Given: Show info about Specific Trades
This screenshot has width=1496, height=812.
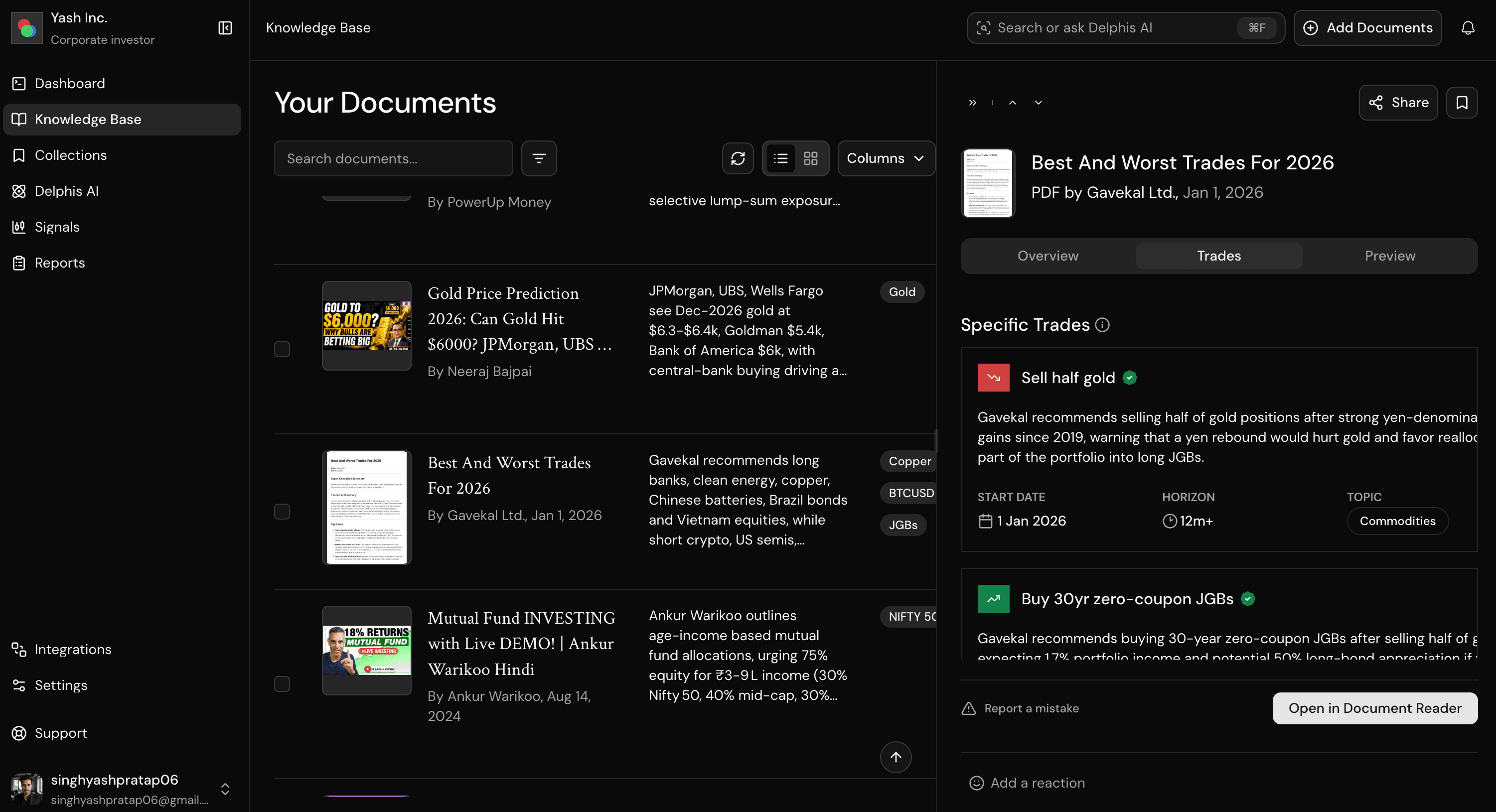Looking at the screenshot, I should click(x=1102, y=325).
